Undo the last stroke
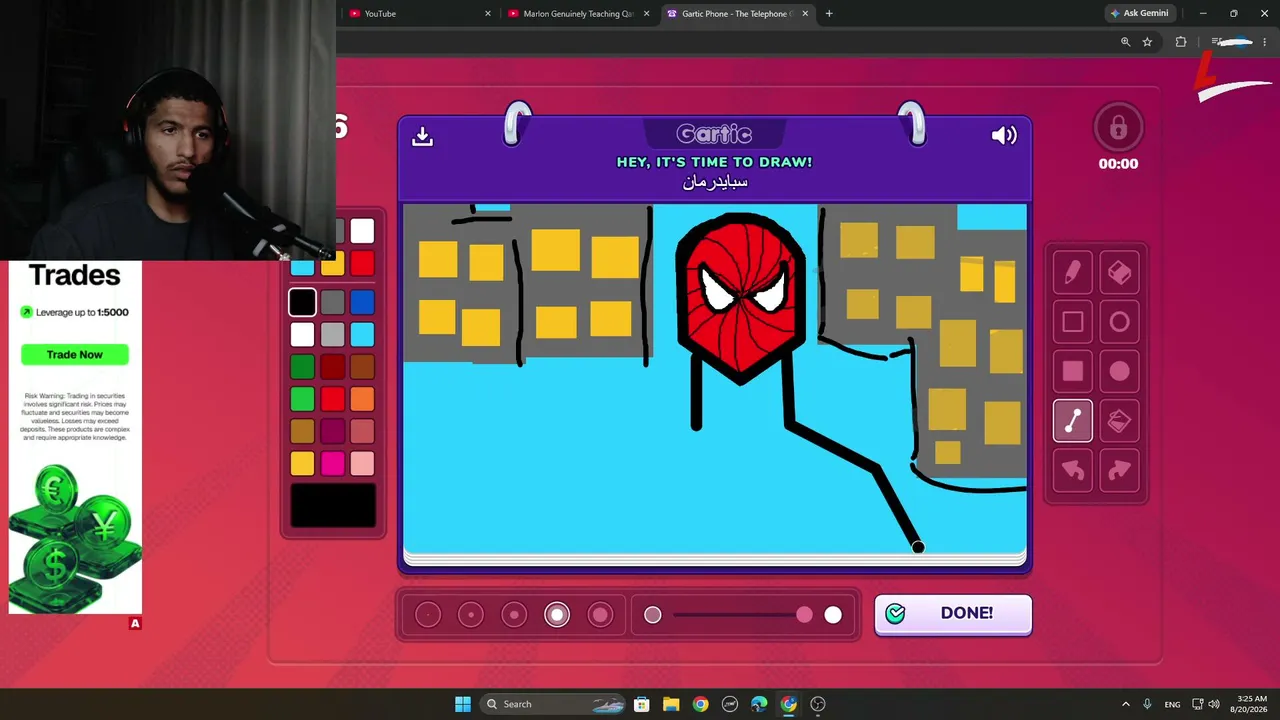This screenshot has height=720, width=1280. pyautogui.click(x=1072, y=470)
